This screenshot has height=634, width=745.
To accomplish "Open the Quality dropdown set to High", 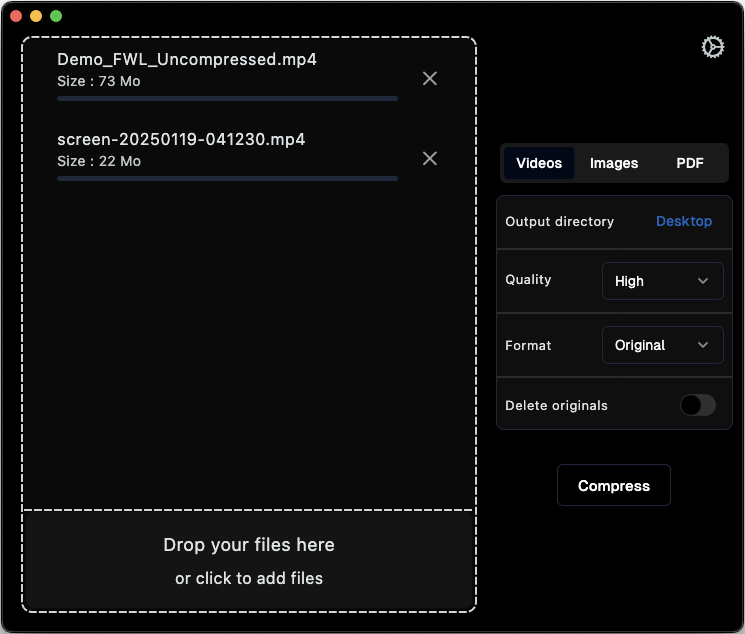I will point(662,281).
